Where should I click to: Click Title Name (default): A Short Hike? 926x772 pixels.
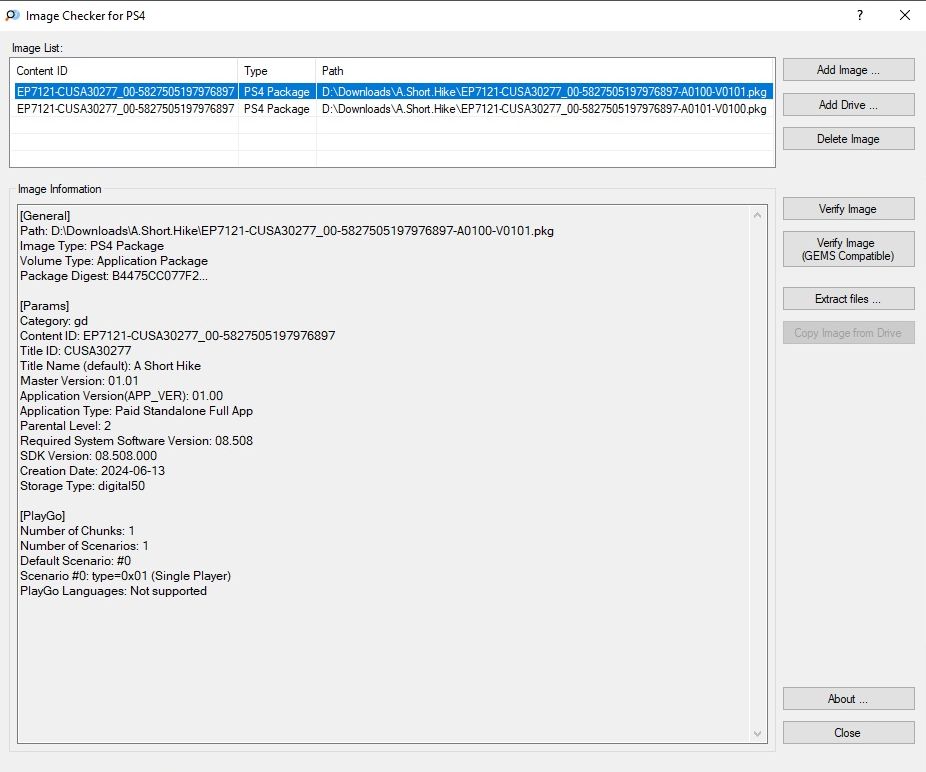click(110, 366)
